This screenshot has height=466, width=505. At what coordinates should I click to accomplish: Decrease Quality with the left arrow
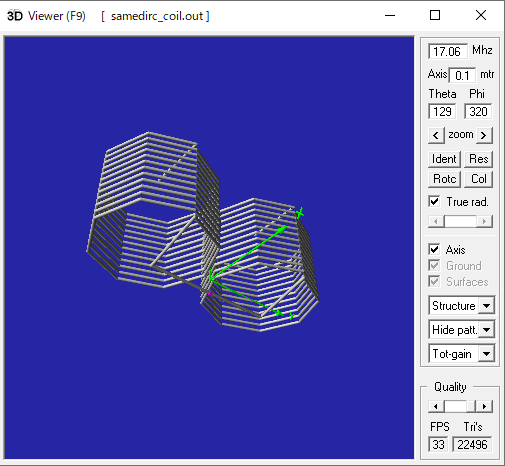click(435, 406)
